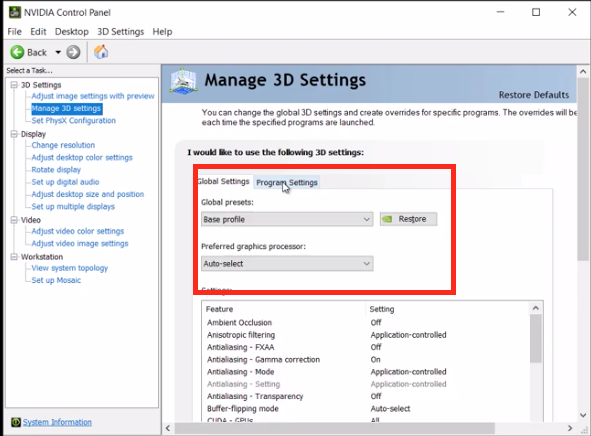
Task: Open Adjust desktop color settings
Action: 82,158
